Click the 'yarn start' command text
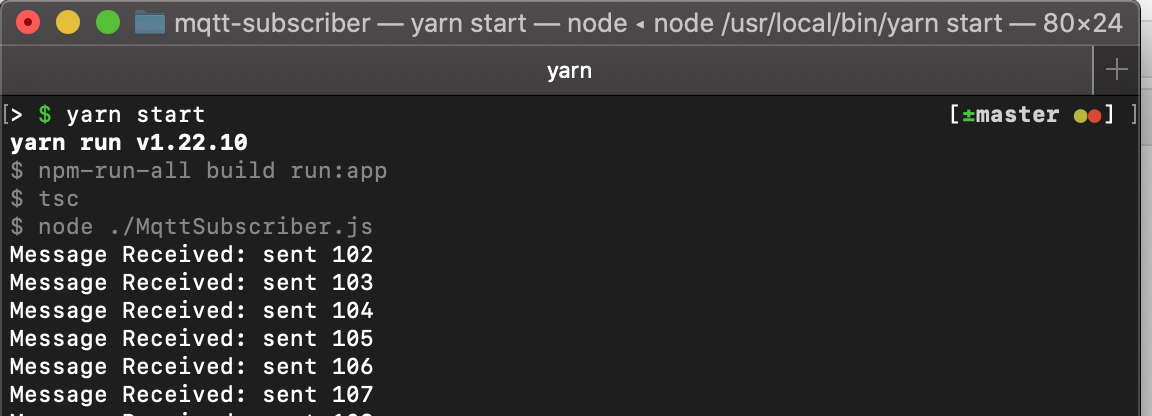The image size is (1152, 416). point(135,115)
